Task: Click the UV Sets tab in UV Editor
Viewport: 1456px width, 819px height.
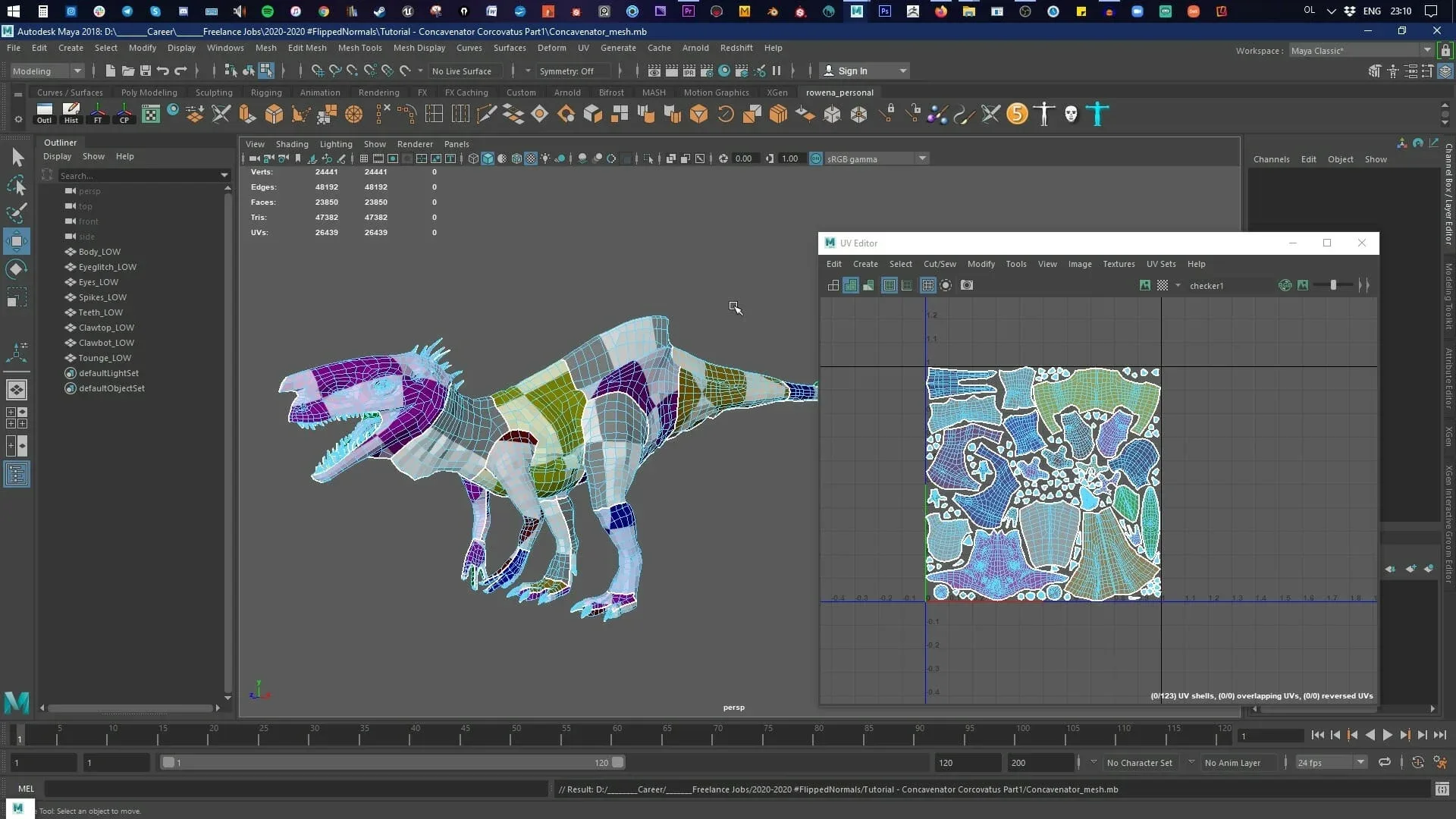Action: click(x=1160, y=263)
